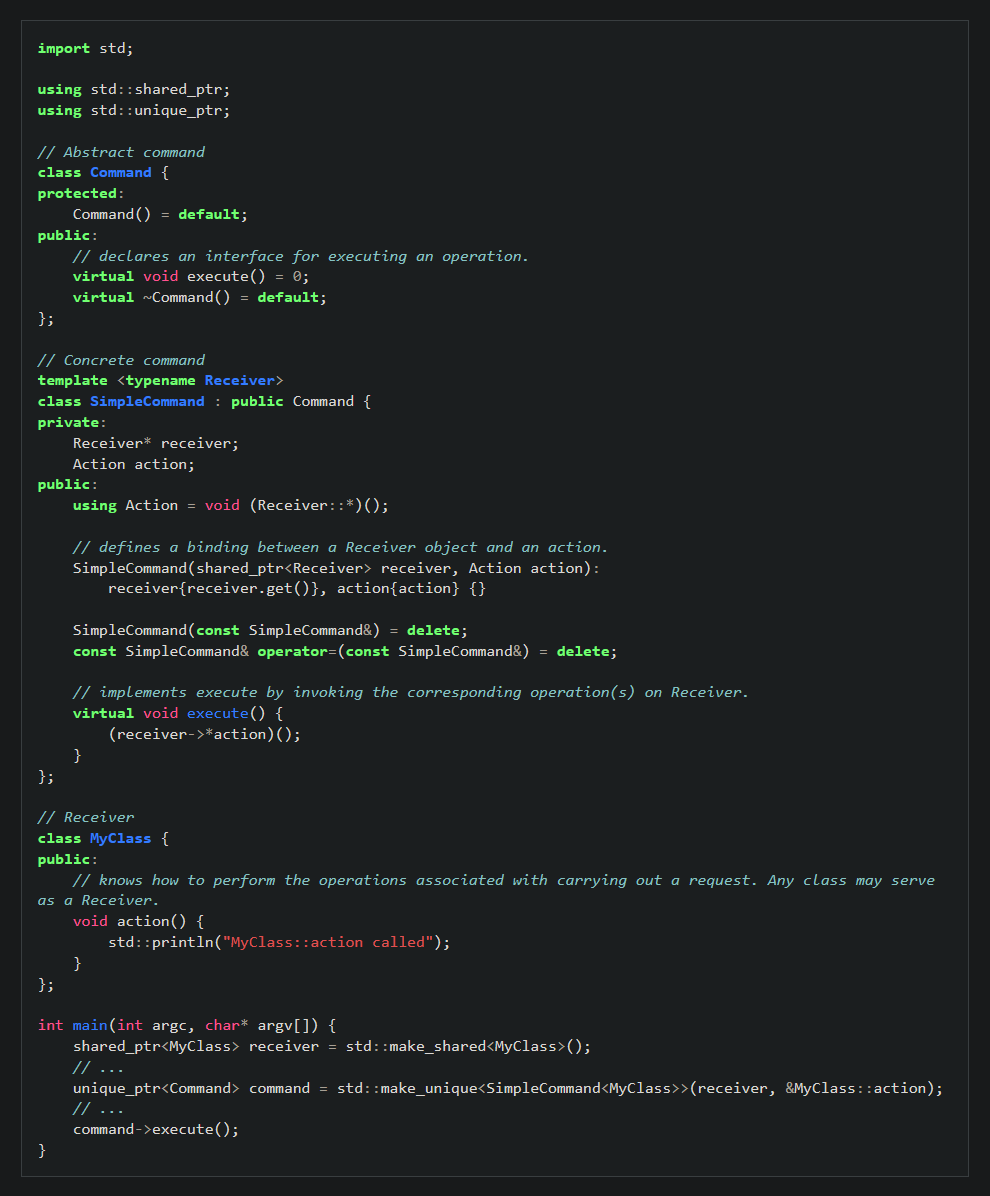Click the 'Action action;' member declaration
Image resolution: width=990 pixels, height=1196 pixels.
(x=134, y=464)
